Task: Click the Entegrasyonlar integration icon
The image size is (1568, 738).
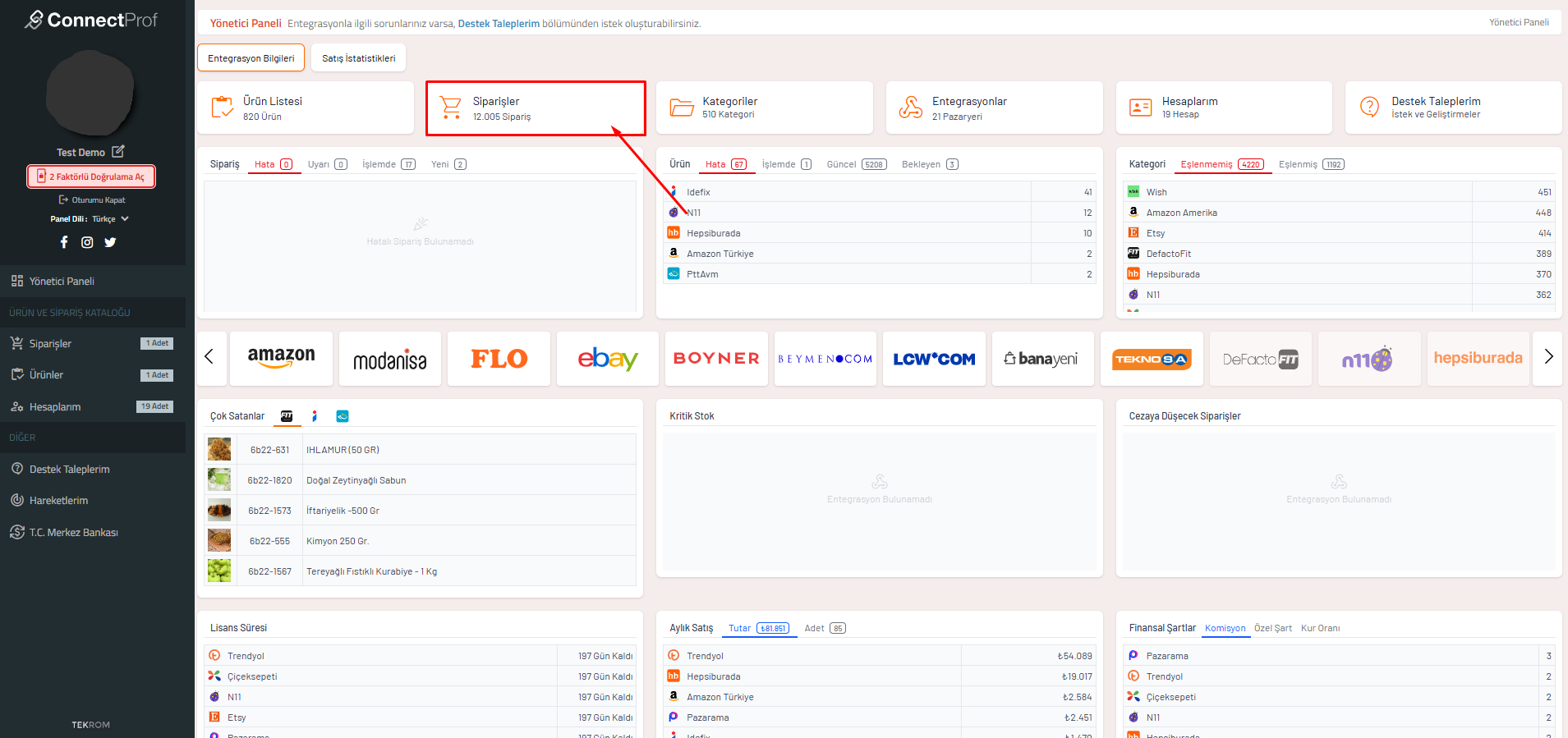Action: pyautogui.click(x=911, y=107)
